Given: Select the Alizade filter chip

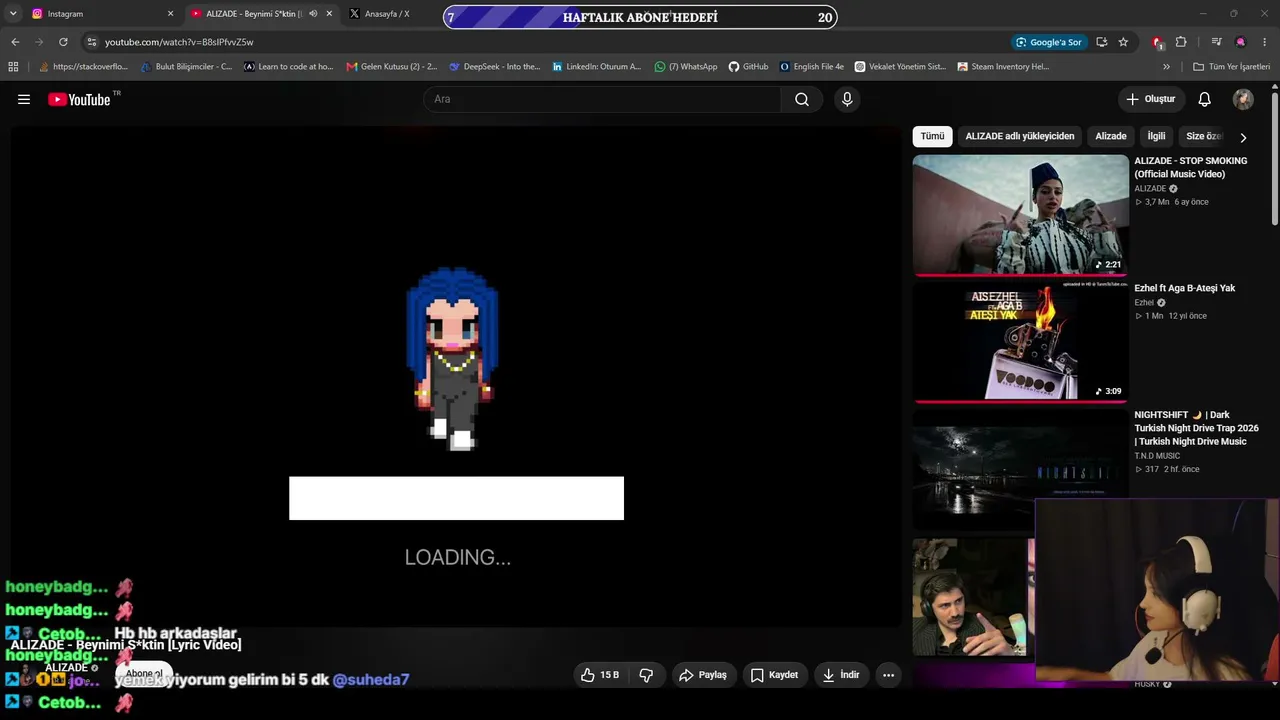Looking at the screenshot, I should point(1111,136).
